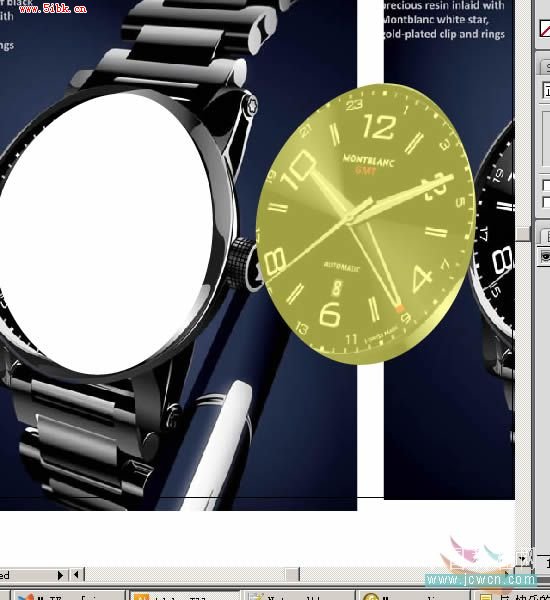Select the knurled watch crown shape
Viewport: 550px width, 600px height.
[x=240, y=262]
